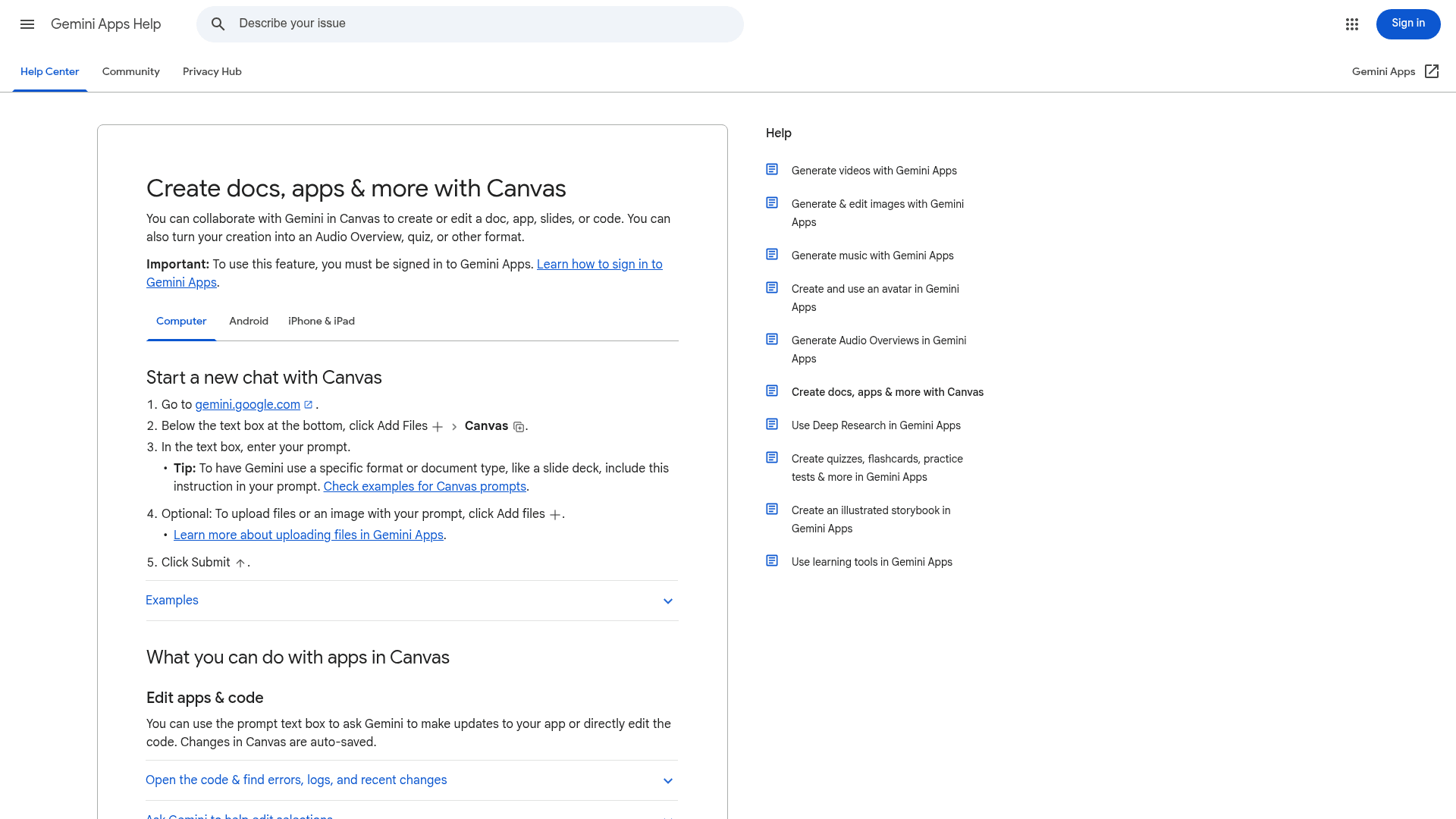Screen dimensions: 1456x819
Task: Open Create quizzes, flashcards, practice tests article
Action: [877, 468]
